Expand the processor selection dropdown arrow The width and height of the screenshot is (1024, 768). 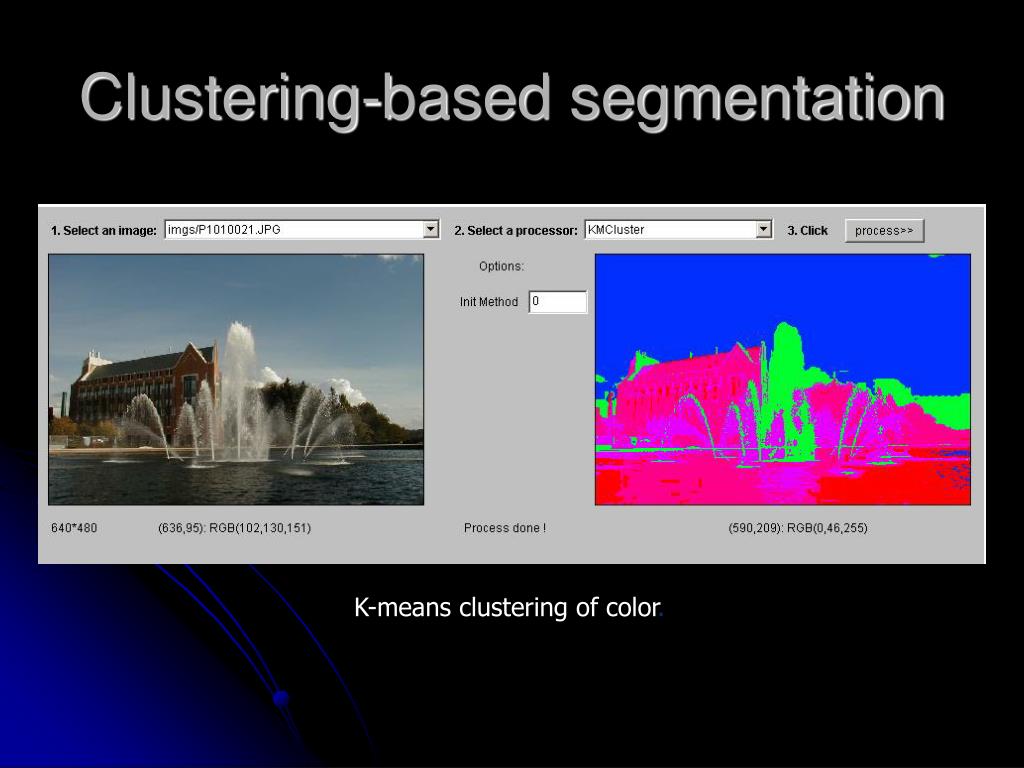(x=764, y=229)
